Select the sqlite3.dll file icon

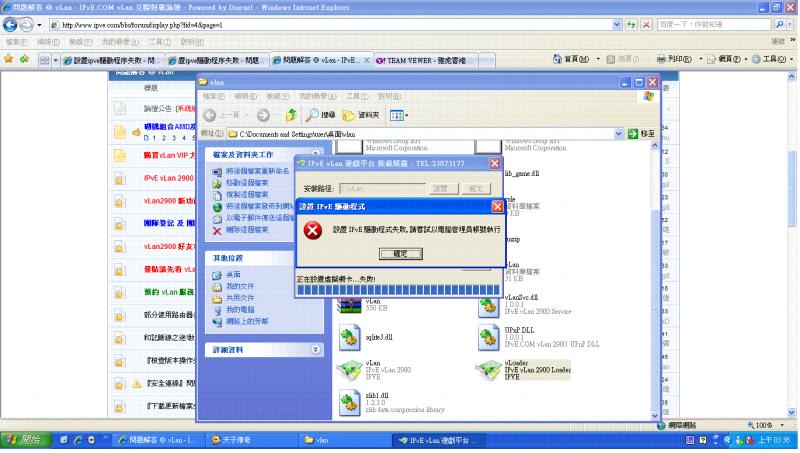349,338
